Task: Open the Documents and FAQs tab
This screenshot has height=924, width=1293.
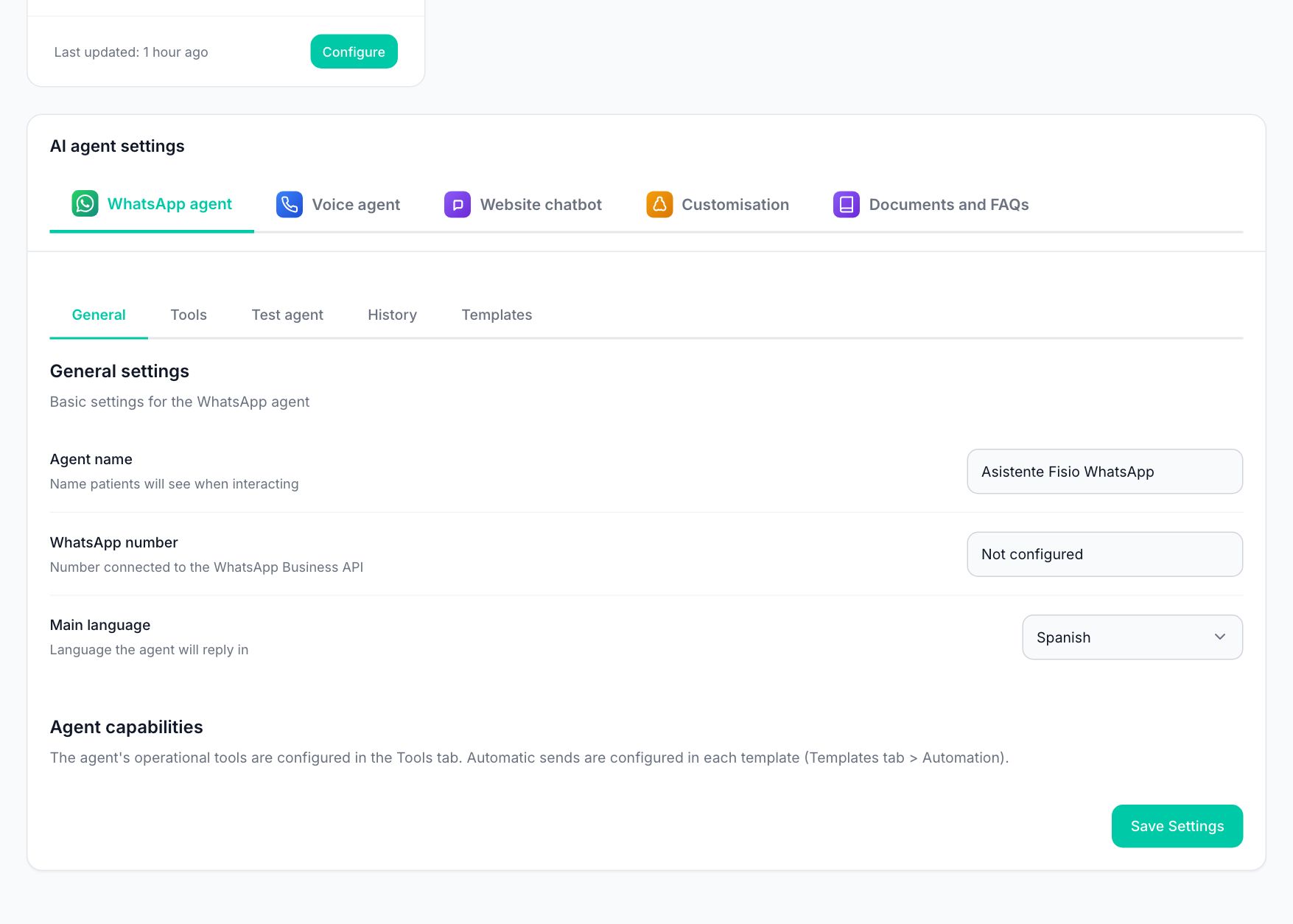Action: 931,204
